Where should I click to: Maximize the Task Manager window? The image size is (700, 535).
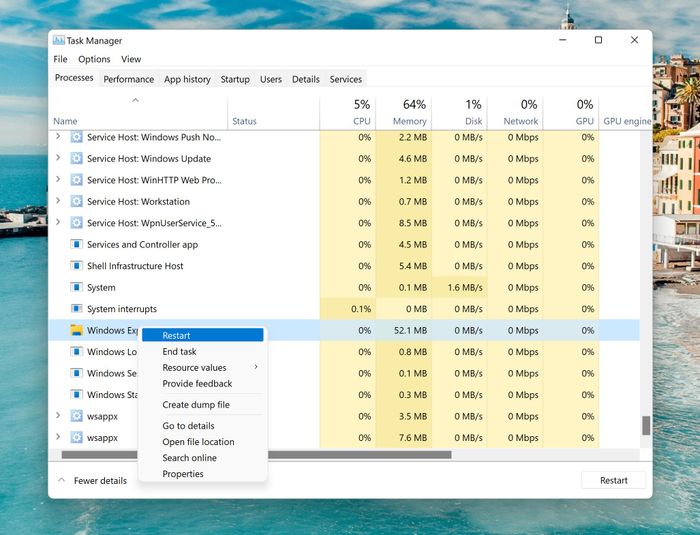(x=598, y=40)
